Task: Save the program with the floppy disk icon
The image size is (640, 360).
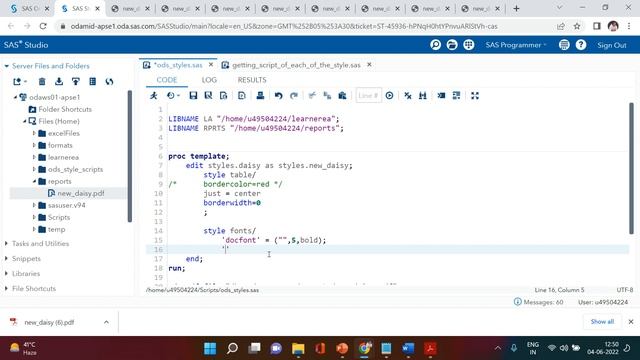Action: coord(193,96)
